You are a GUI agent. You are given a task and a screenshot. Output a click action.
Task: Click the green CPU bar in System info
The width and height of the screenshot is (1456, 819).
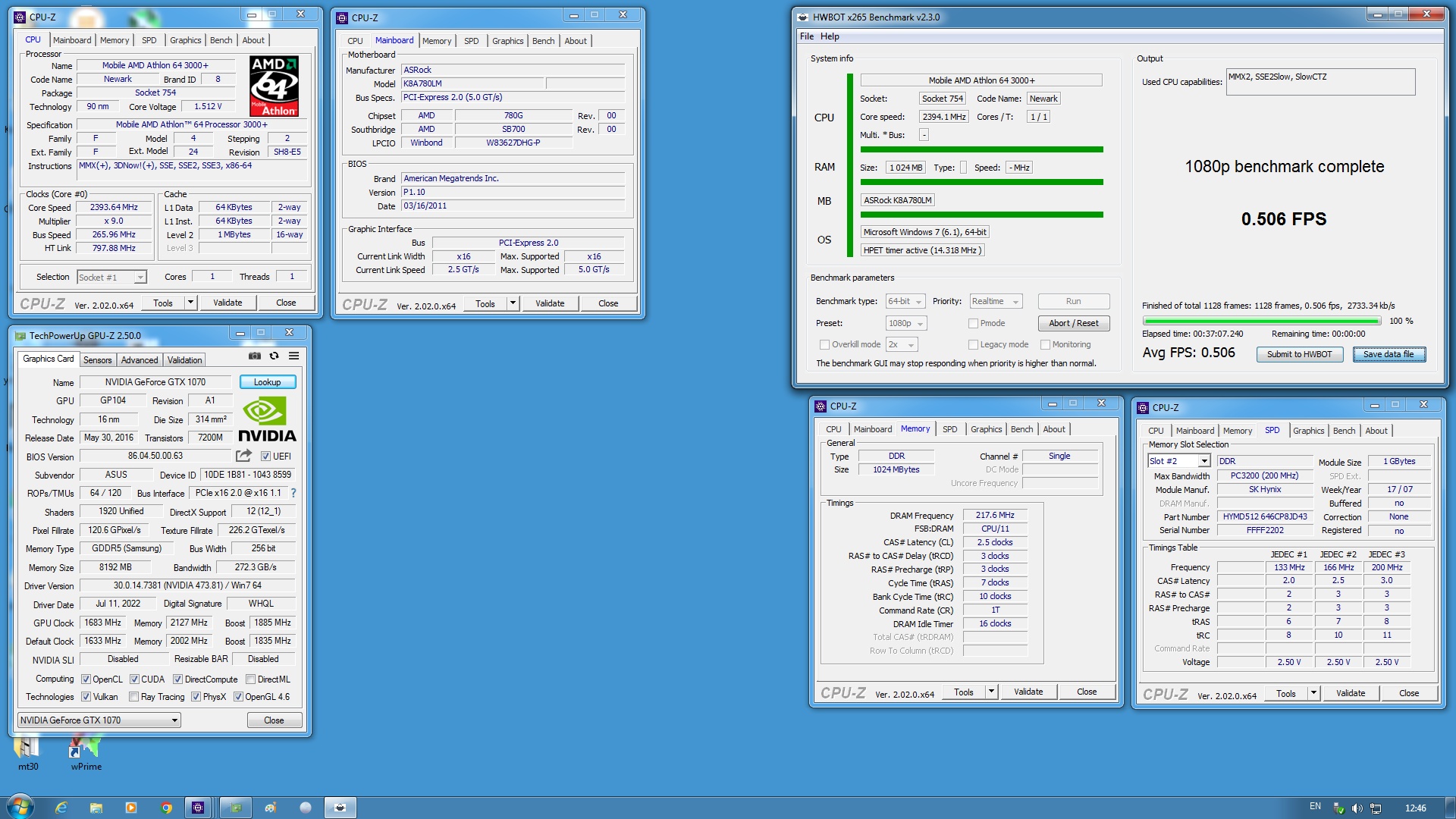[x=981, y=149]
